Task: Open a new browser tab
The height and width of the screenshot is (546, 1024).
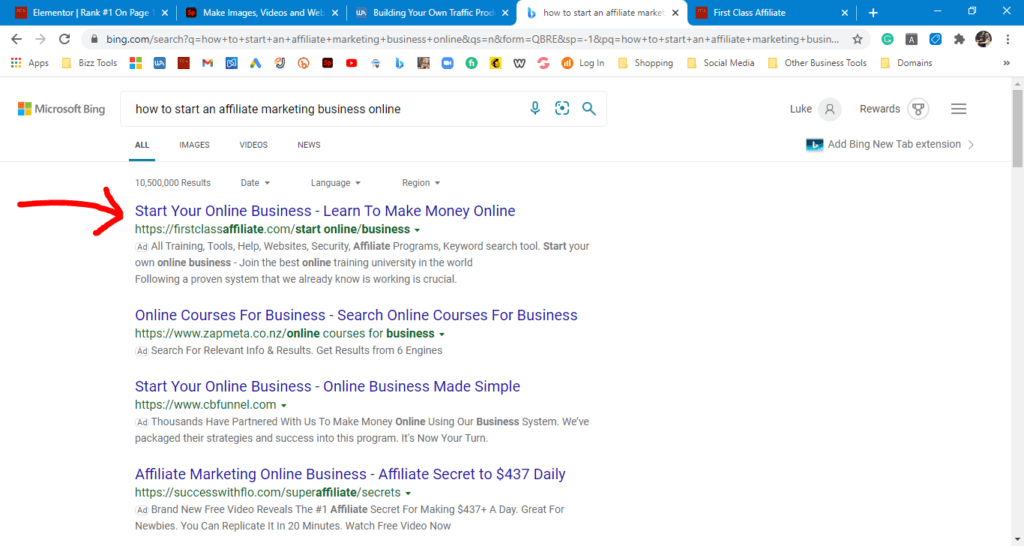Action: (x=873, y=12)
